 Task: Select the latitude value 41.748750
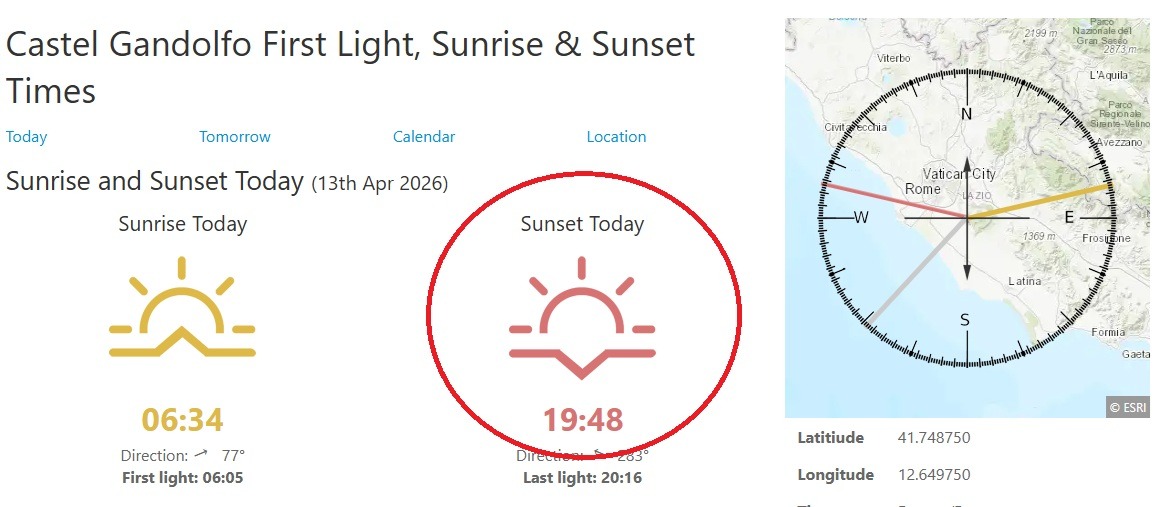[x=933, y=438]
